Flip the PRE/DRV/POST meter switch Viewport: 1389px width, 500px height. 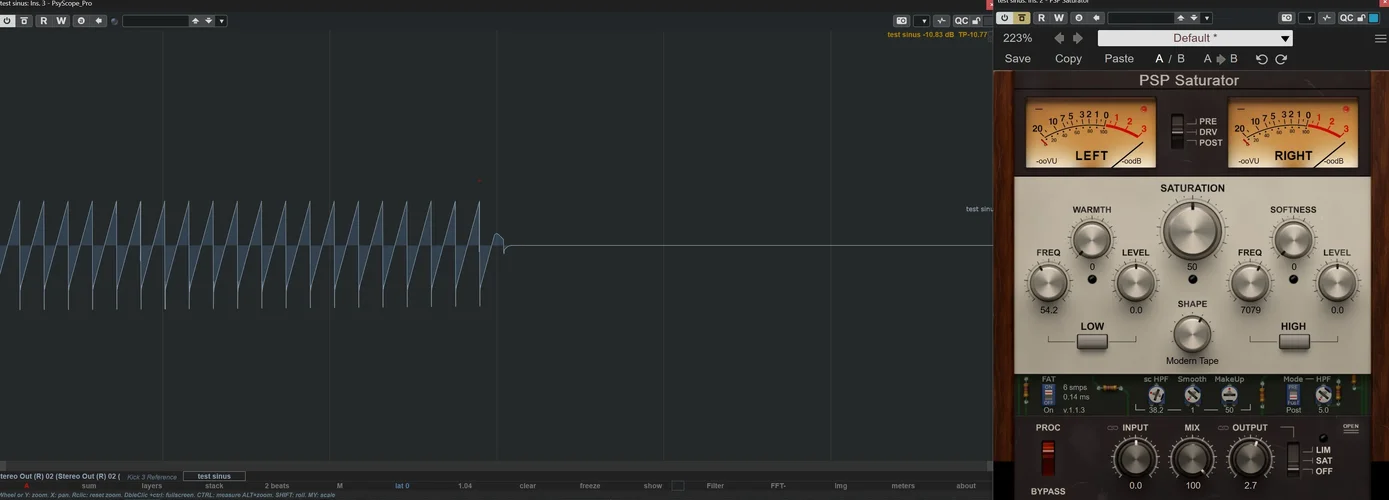coord(1178,131)
